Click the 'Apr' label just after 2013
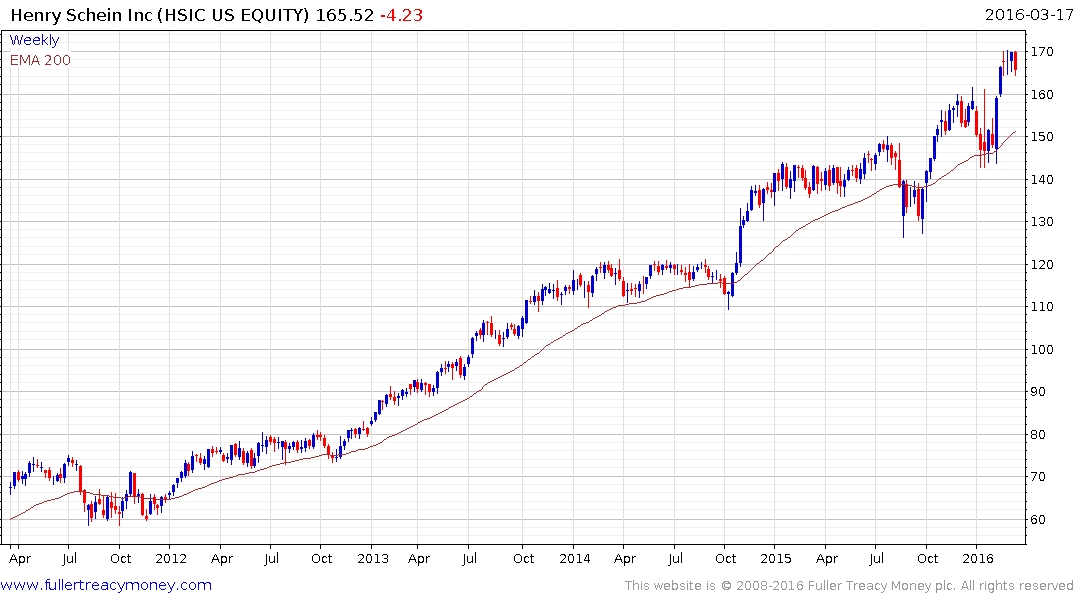1075x600 pixels. tap(419, 558)
